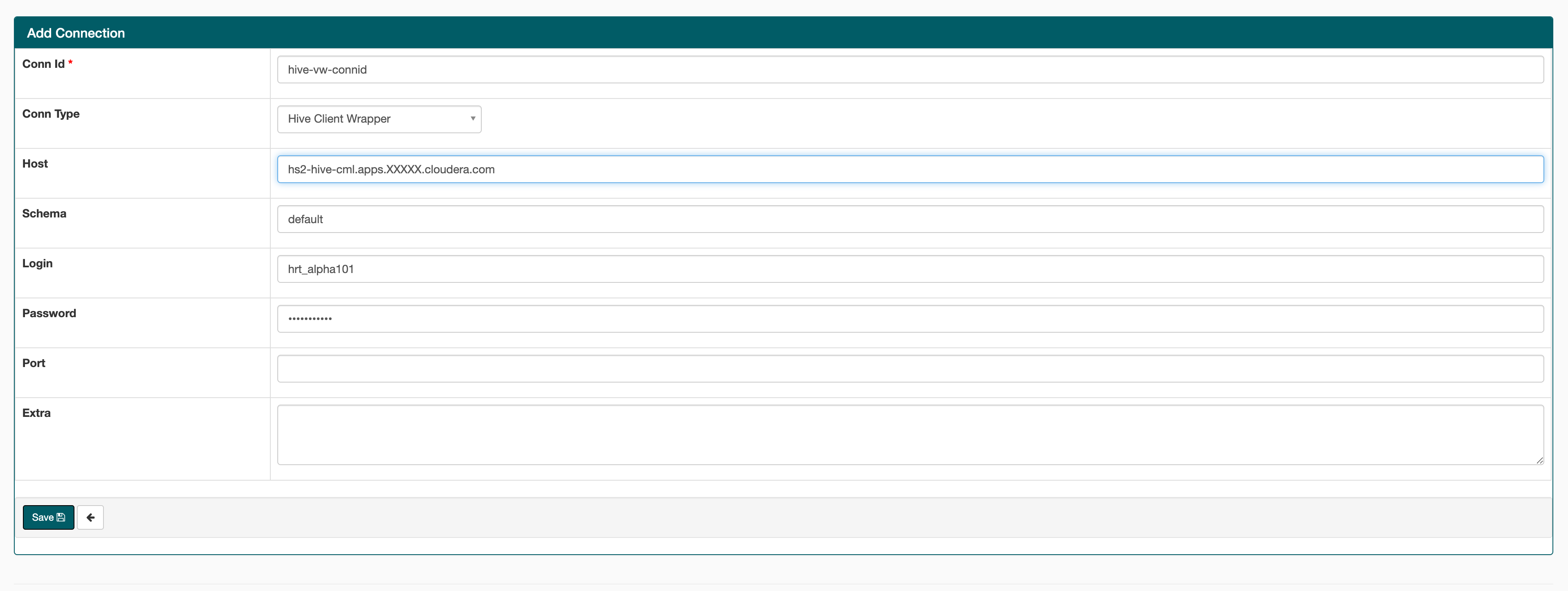Click the Conn Type dropdown arrow
The height and width of the screenshot is (591, 1568).
coord(472,119)
